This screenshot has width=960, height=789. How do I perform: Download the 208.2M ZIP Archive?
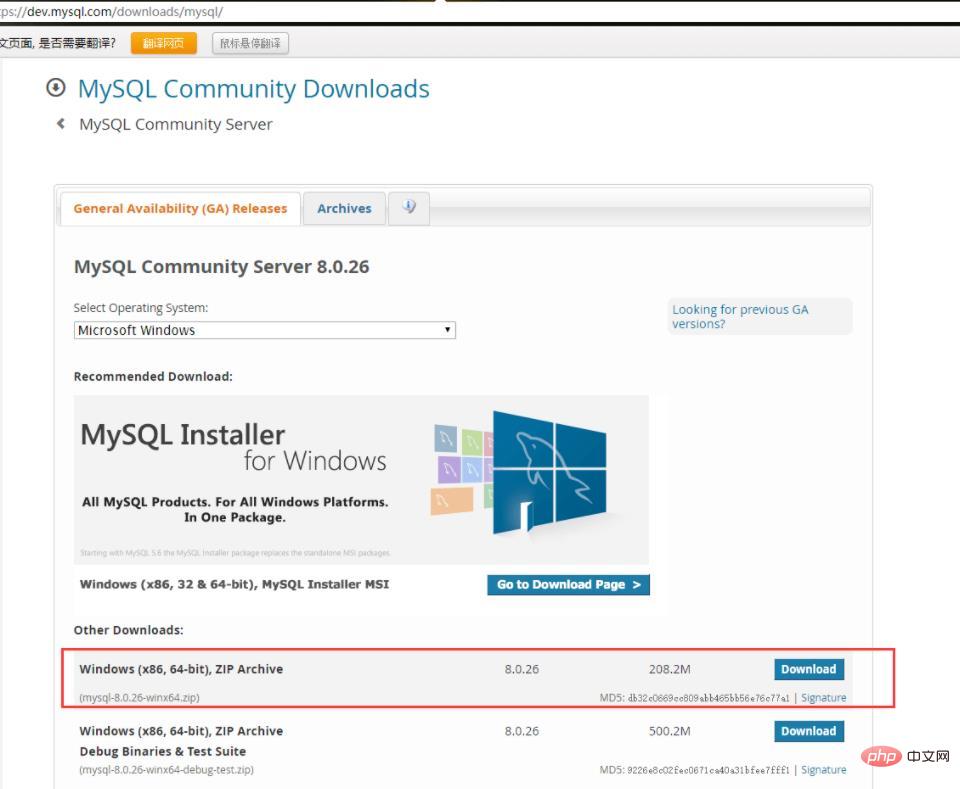pyautogui.click(x=809, y=669)
